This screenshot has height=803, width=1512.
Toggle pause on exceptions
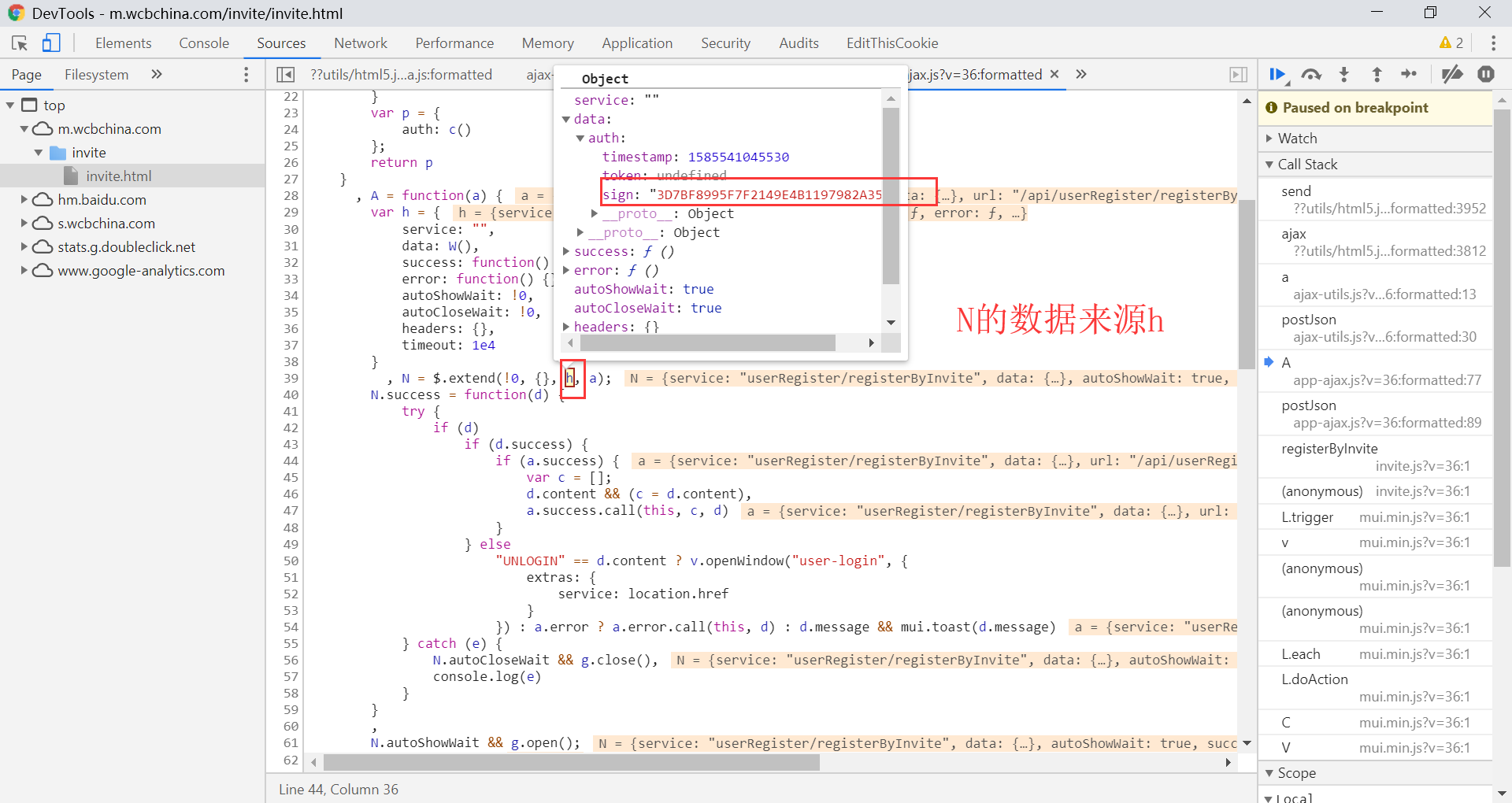(1486, 75)
